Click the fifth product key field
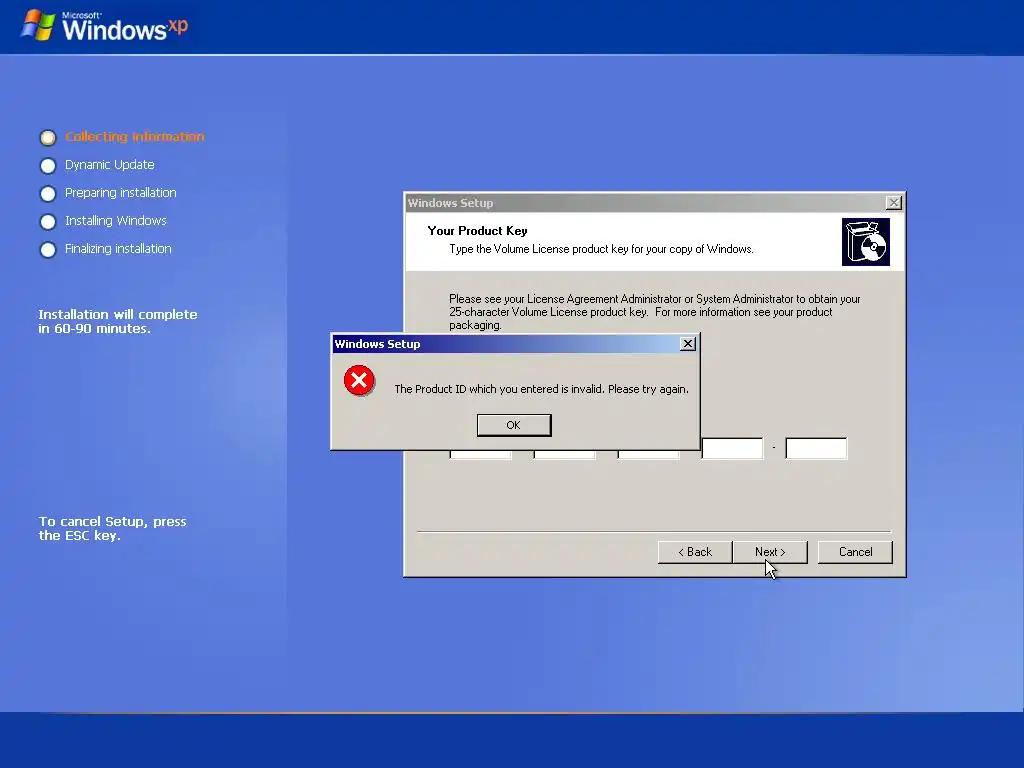This screenshot has height=768, width=1024. click(x=816, y=449)
